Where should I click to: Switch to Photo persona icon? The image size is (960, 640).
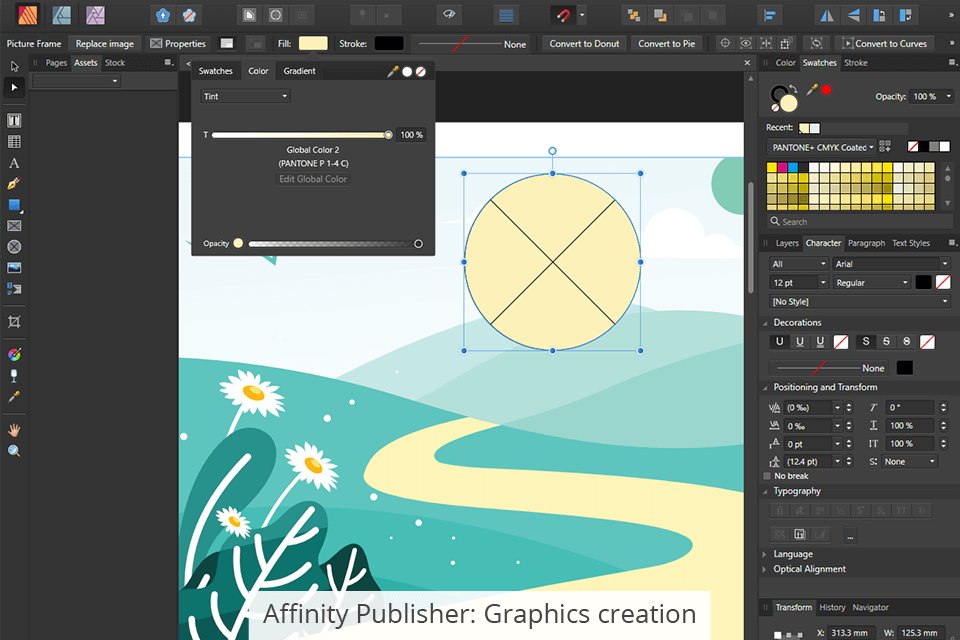pyautogui.click(x=95, y=15)
